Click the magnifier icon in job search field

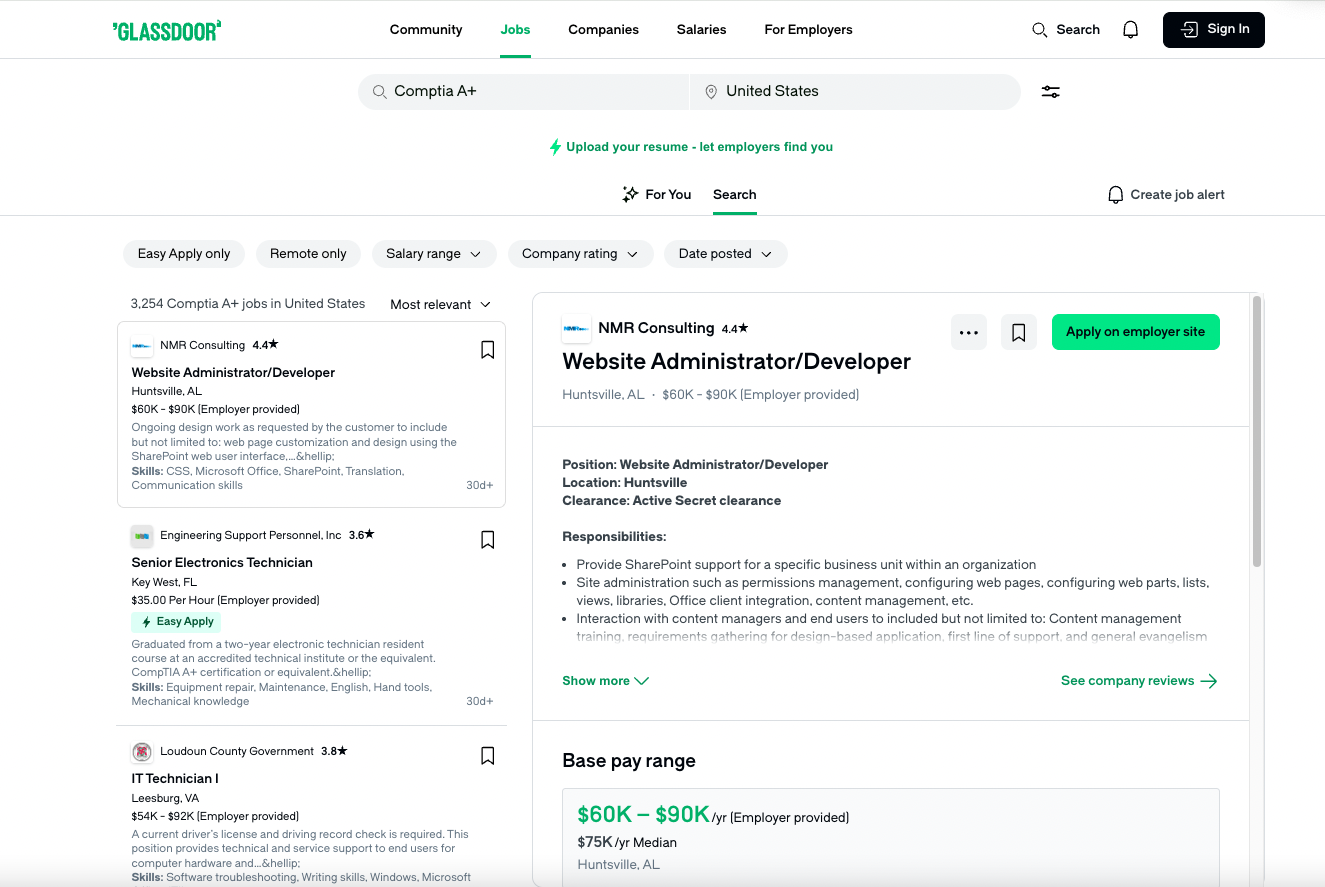pos(380,92)
